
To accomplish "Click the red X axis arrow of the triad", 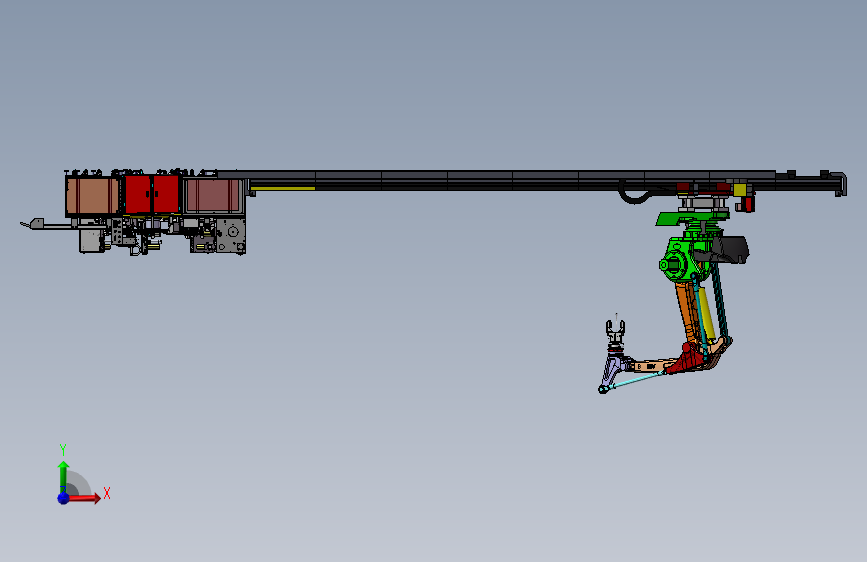I will point(83,498).
